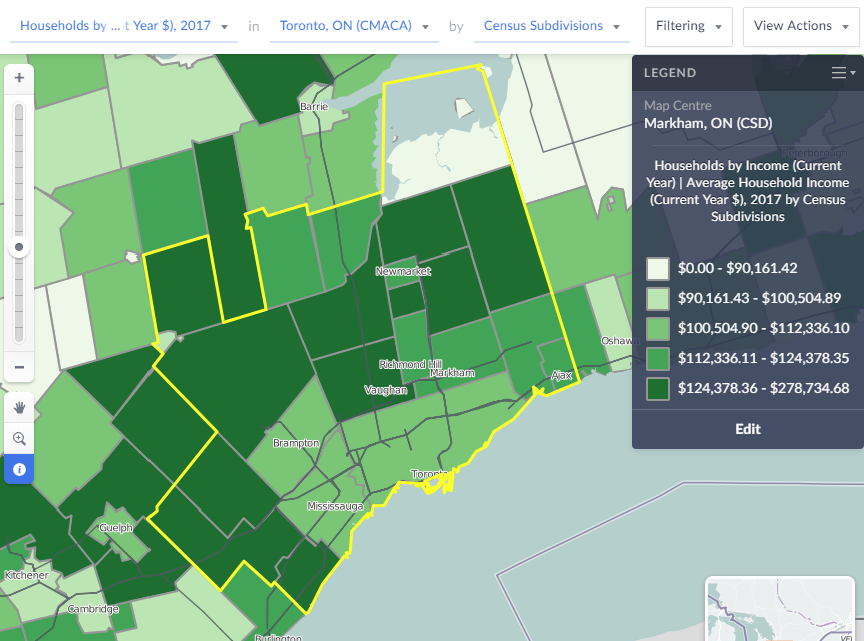The width and height of the screenshot is (864, 641).
Task: Click the zoom level slider handle
Action: (x=19, y=247)
